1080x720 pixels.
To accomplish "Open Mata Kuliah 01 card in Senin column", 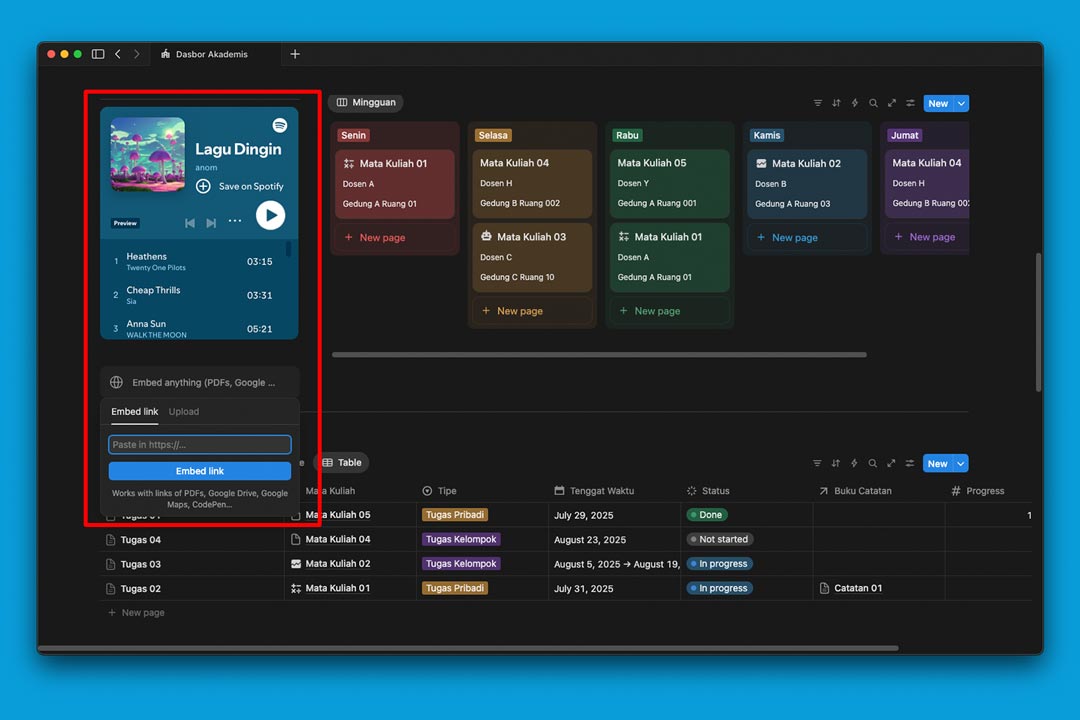I will (x=395, y=183).
